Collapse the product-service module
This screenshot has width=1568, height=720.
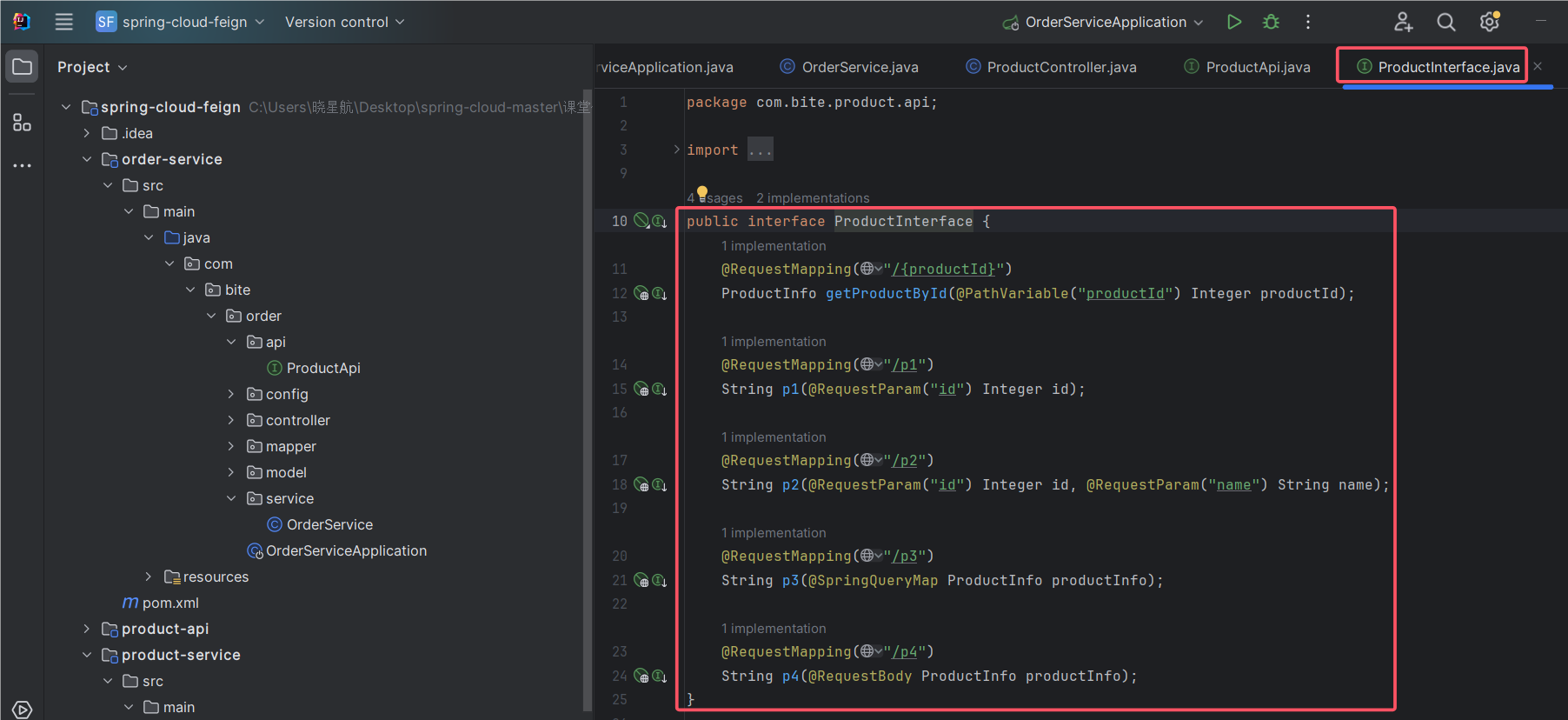point(86,655)
